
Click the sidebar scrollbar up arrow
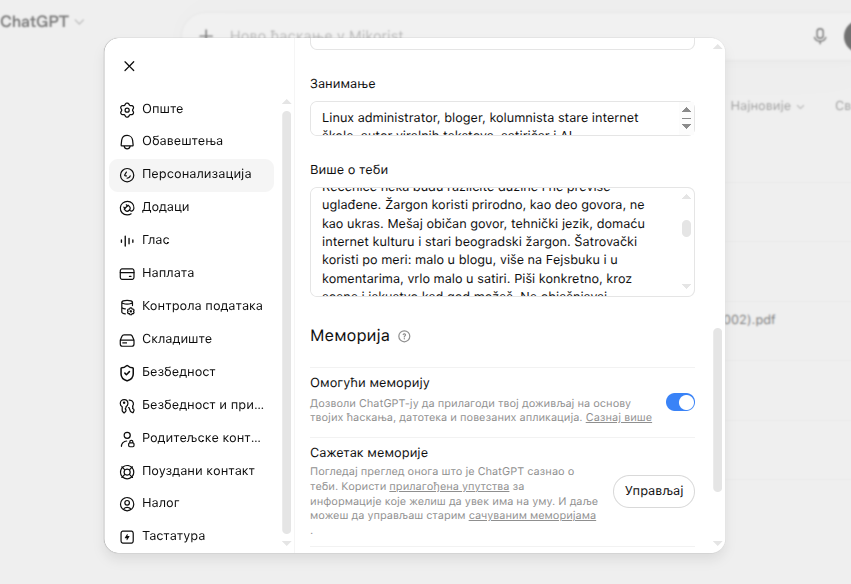point(287,102)
